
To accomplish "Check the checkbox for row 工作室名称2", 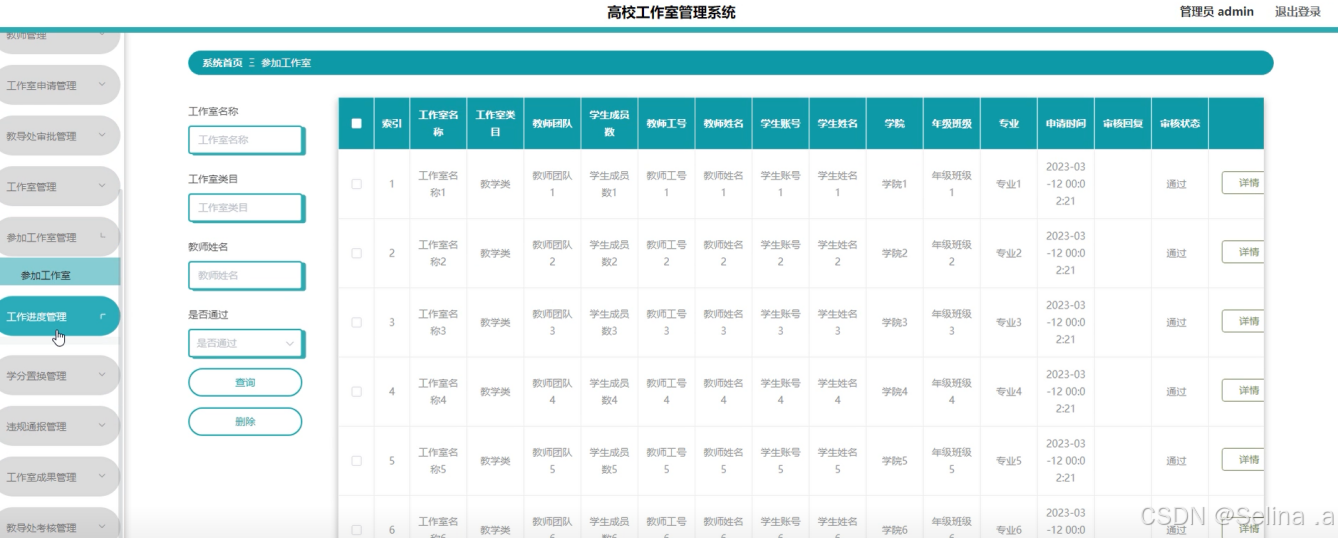I will 356,253.
